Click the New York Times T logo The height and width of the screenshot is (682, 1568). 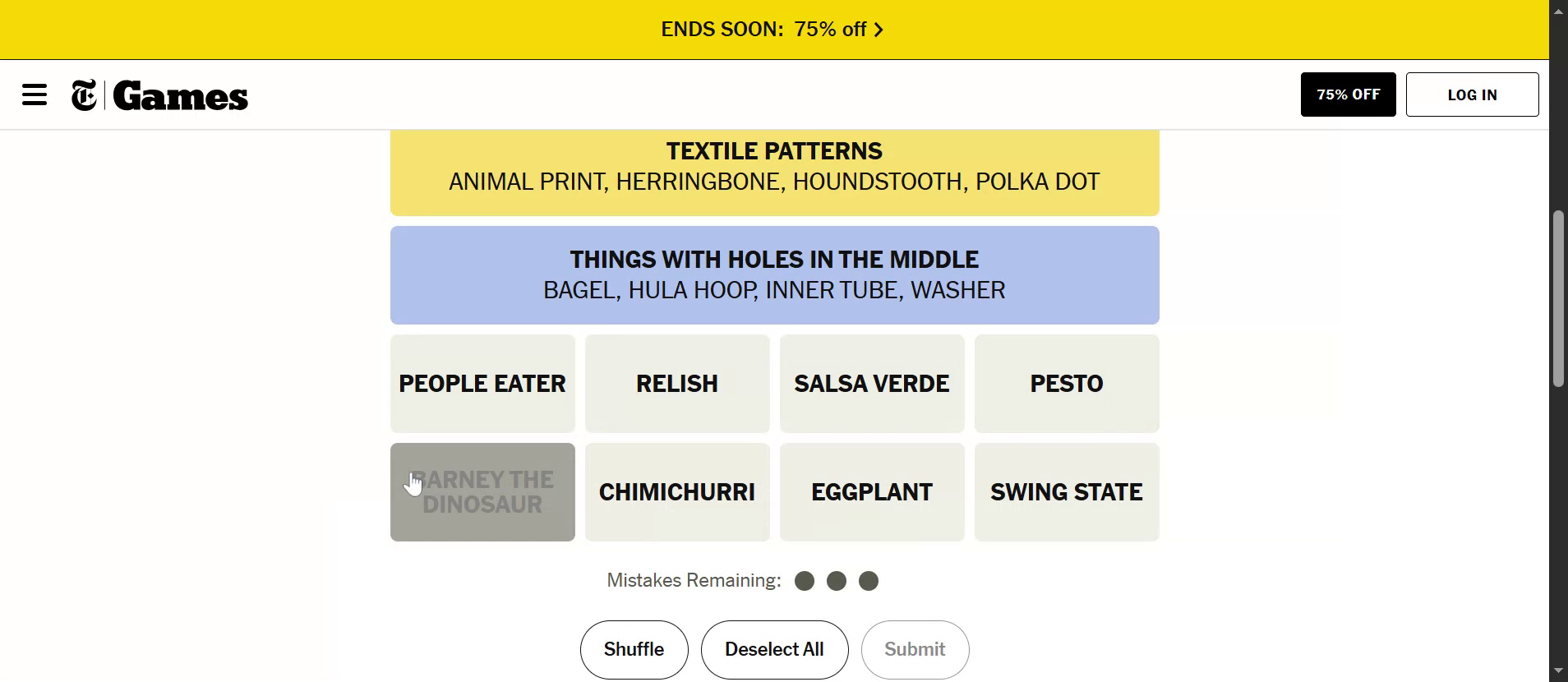pyautogui.click(x=84, y=95)
